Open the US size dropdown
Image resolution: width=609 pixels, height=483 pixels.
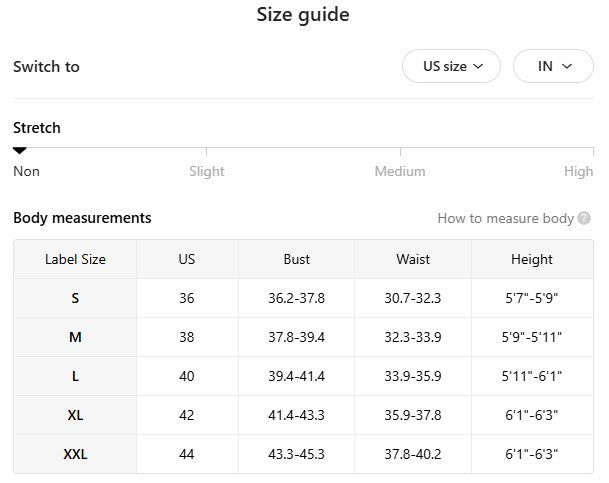click(x=451, y=66)
